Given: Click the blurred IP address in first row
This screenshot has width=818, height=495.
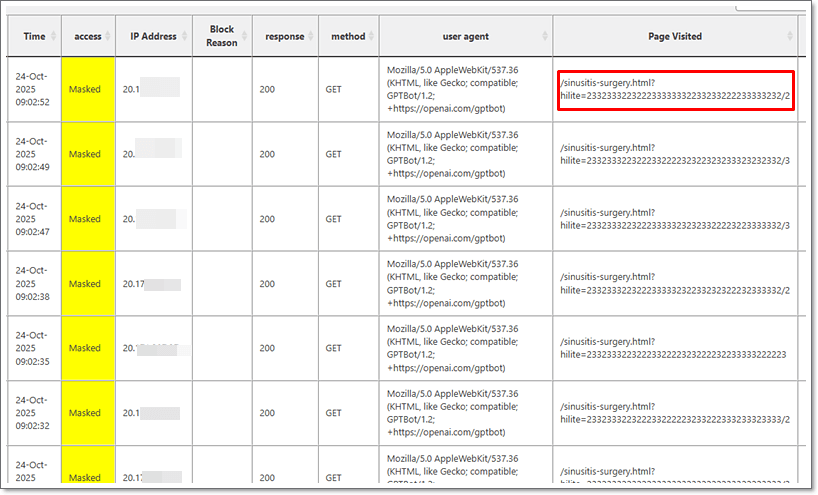Looking at the screenshot, I should tap(152, 90).
